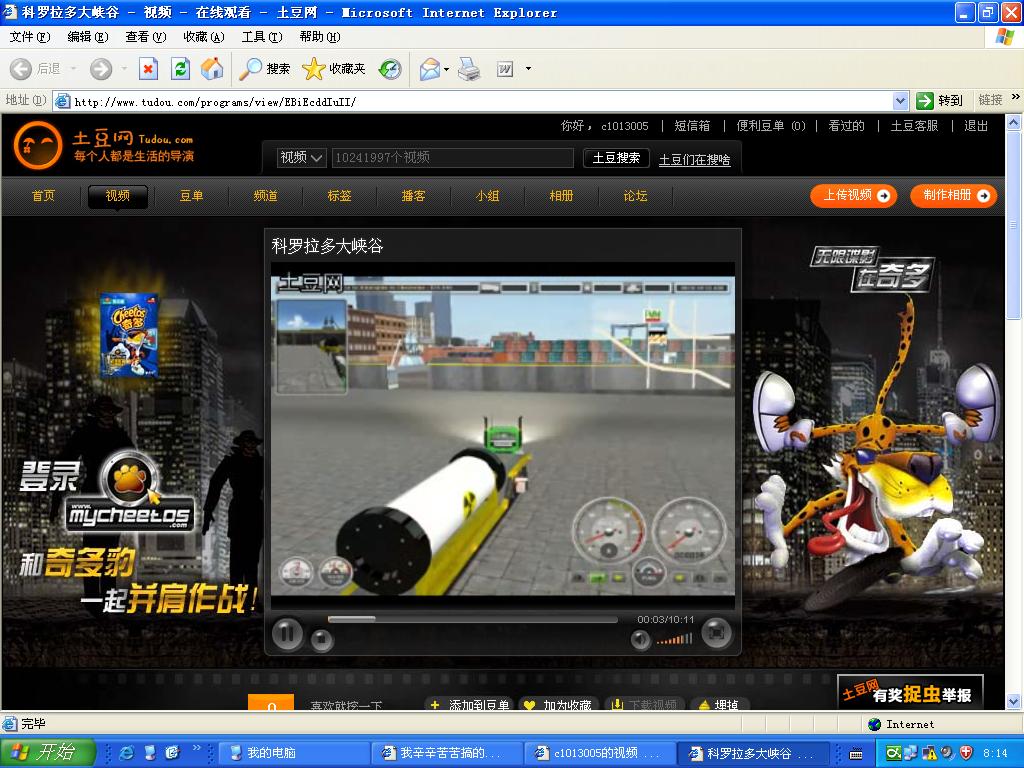Open the Start (开始) menu
This screenshot has width=1024, height=768.
tap(48, 753)
